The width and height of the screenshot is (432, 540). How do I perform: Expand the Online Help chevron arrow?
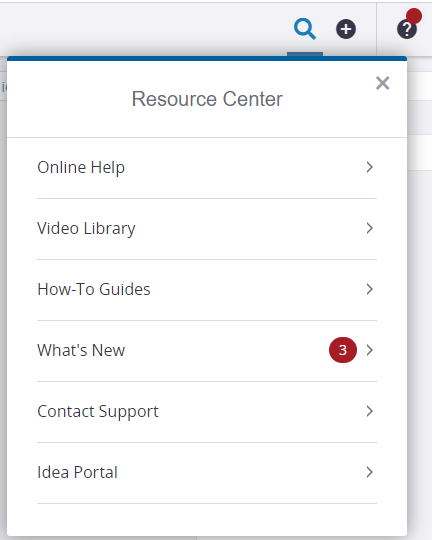coord(370,167)
